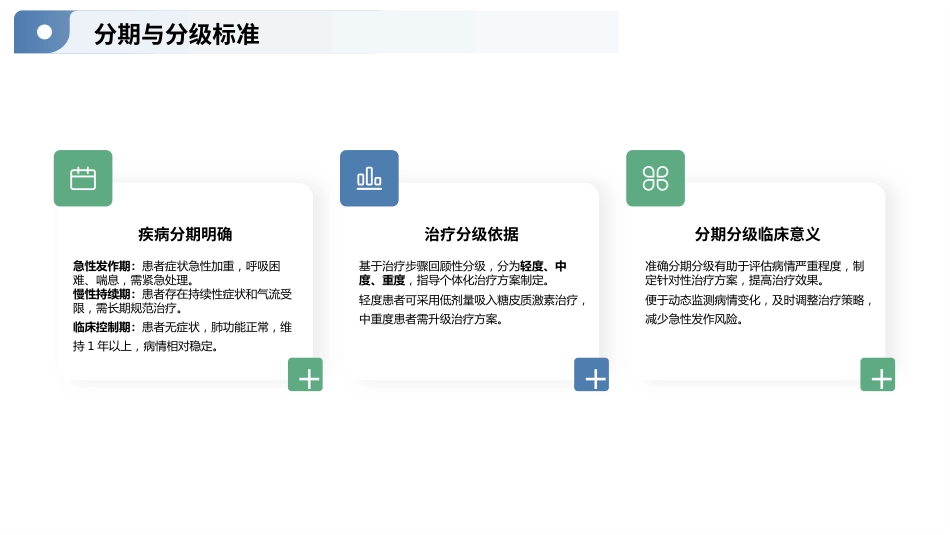Click the white circle icon in title banner
The image size is (950, 535).
(x=44, y=32)
